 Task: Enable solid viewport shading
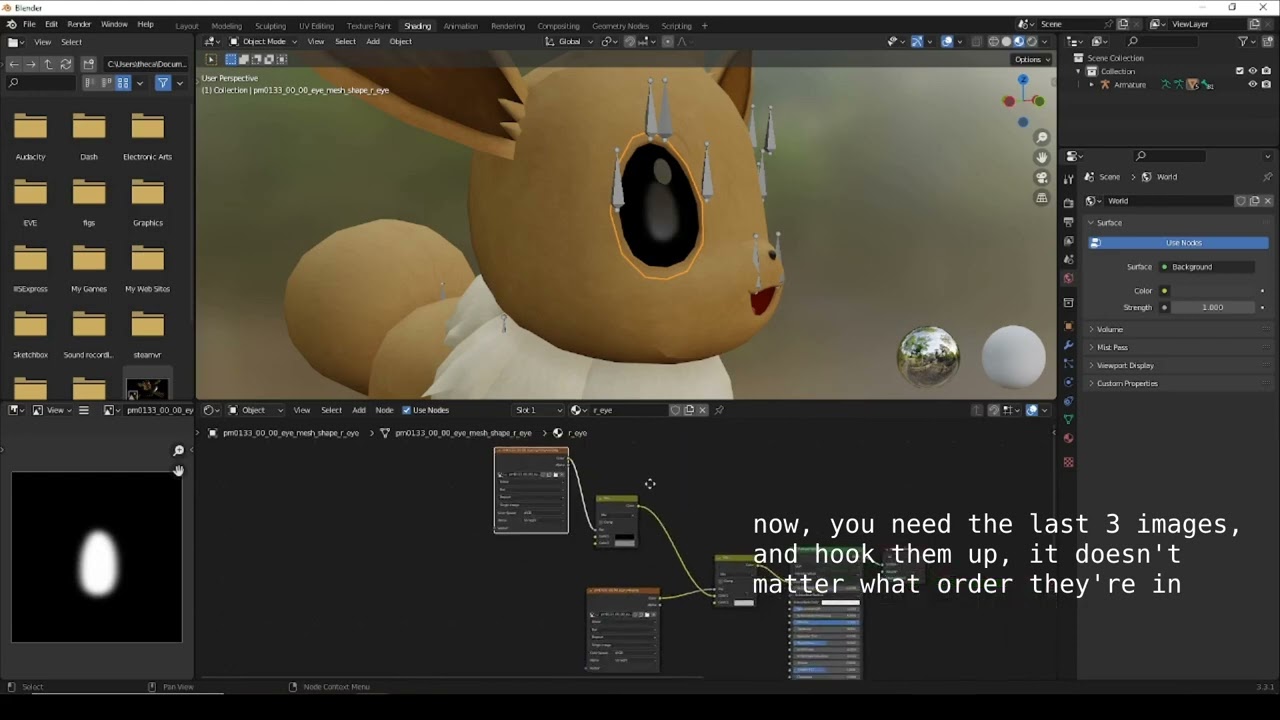(1006, 42)
